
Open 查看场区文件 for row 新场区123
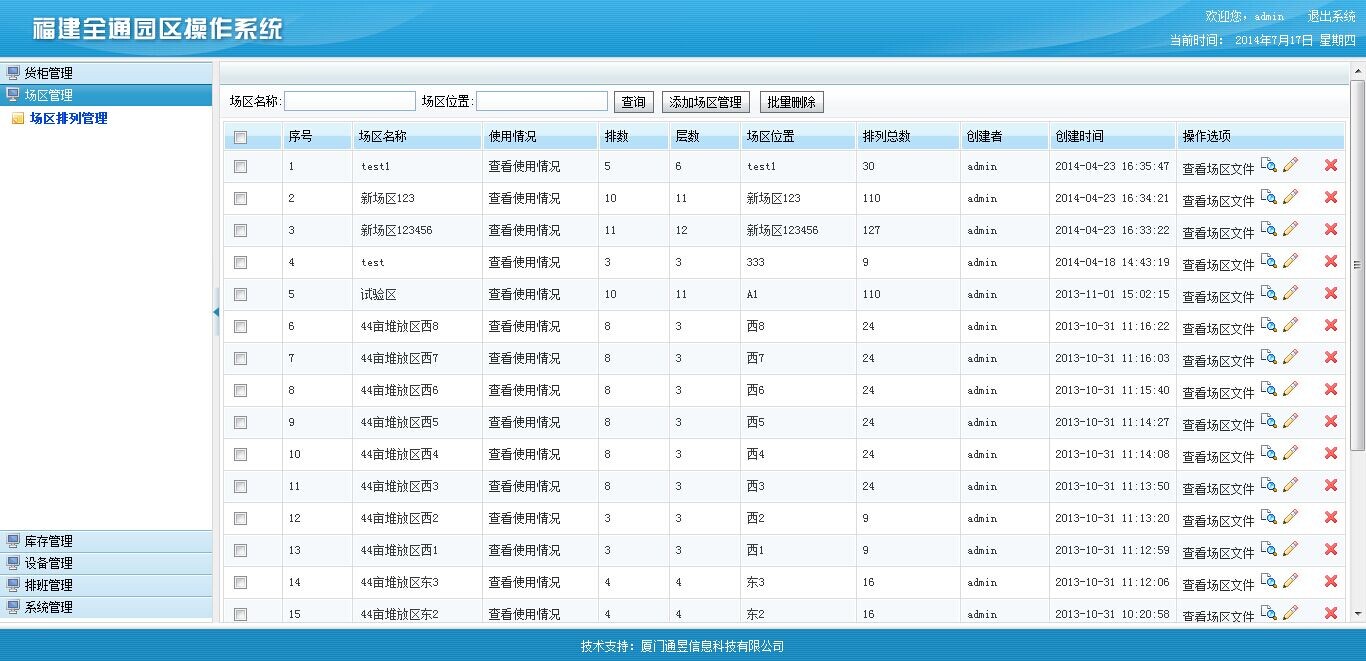click(x=1218, y=201)
